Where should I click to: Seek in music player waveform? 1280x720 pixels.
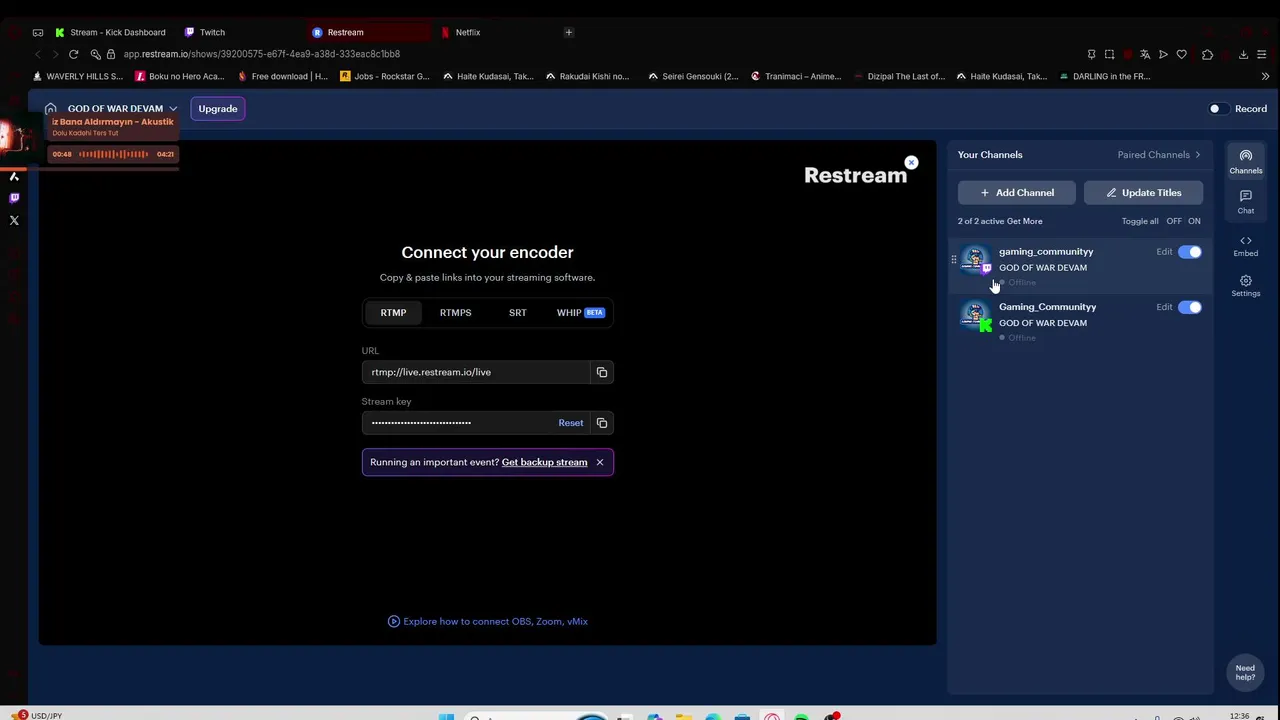coord(113,154)
